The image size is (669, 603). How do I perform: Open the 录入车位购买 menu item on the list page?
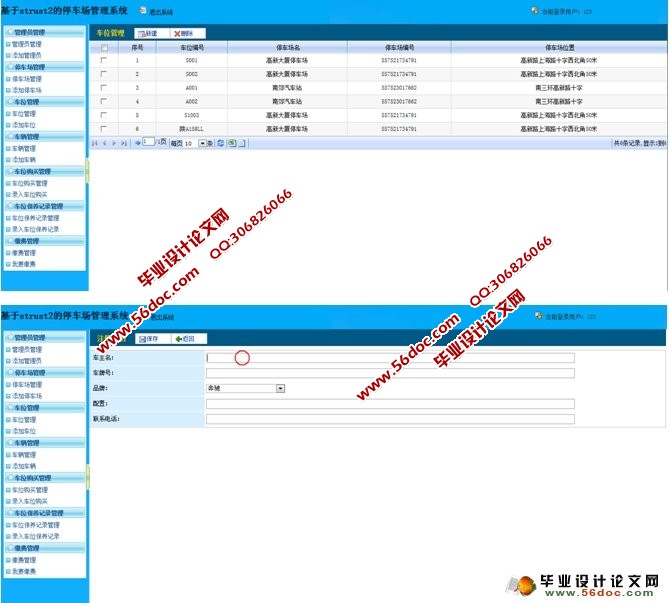point(29,195)
